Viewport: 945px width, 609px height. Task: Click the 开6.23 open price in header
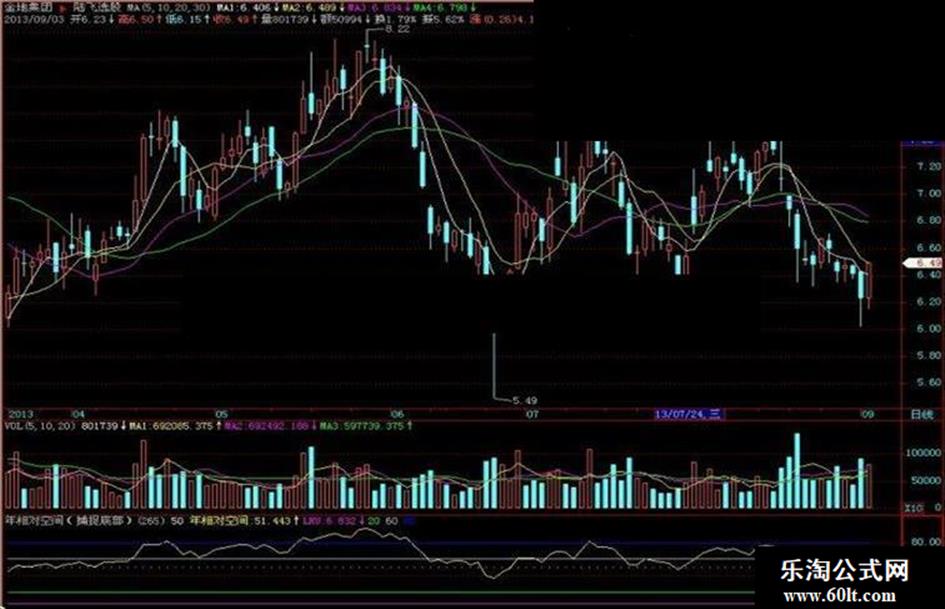click(89, 19)
